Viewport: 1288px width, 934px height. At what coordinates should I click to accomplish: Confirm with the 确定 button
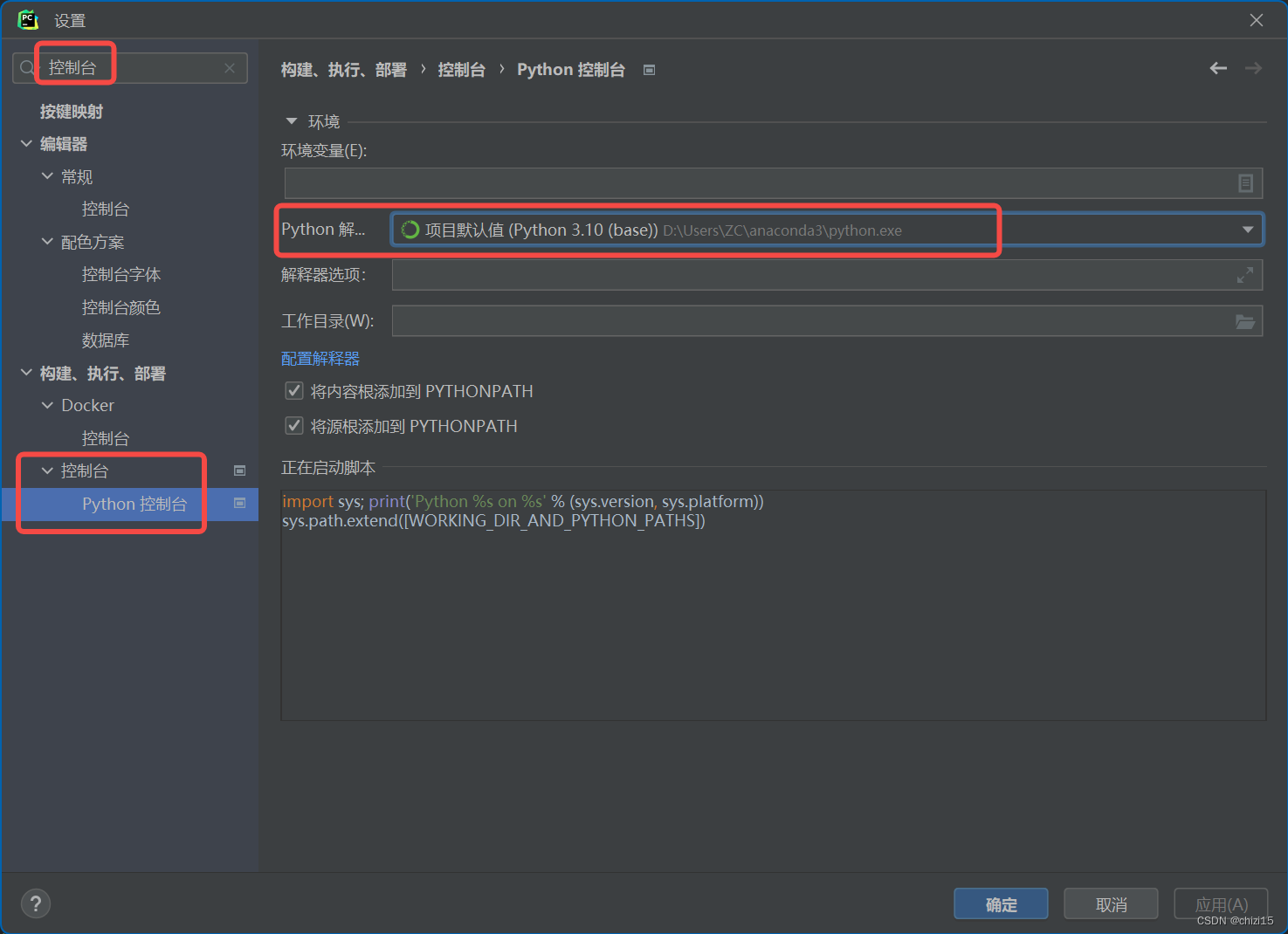pyautogui.click(x=1001, y=904)
